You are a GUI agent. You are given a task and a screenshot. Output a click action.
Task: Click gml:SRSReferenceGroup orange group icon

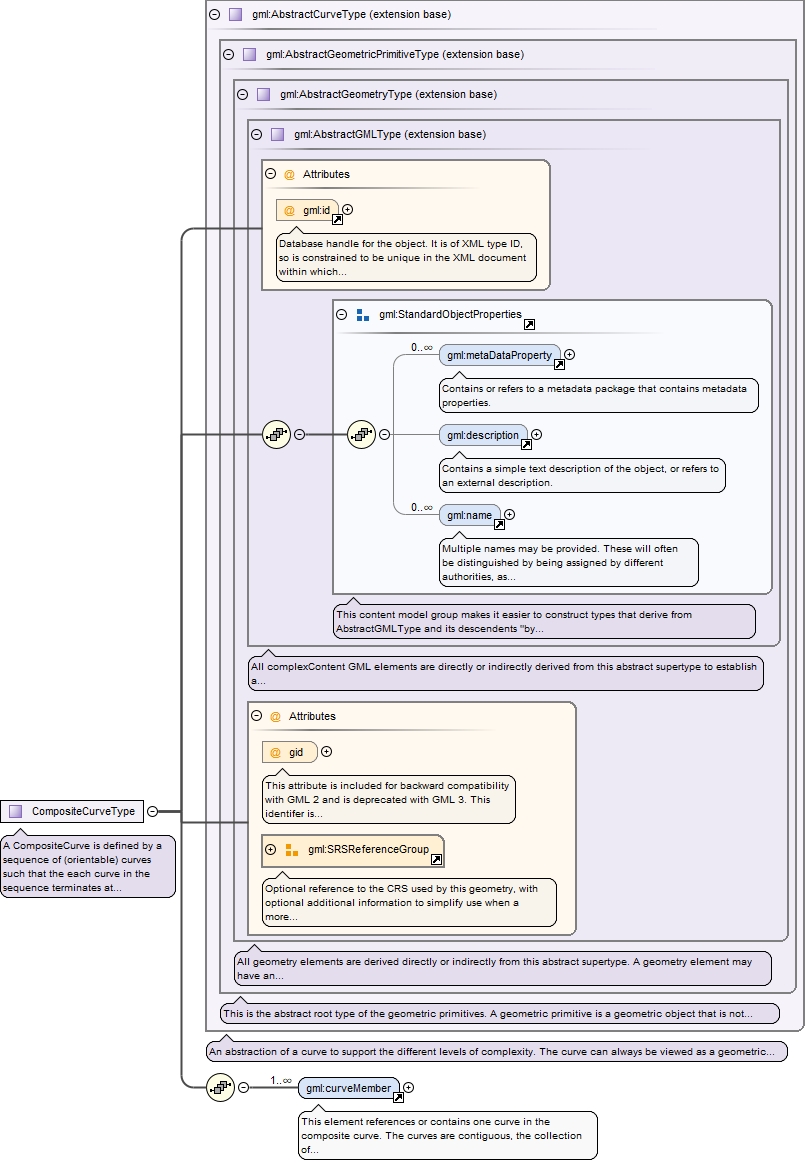click(291, 850)
